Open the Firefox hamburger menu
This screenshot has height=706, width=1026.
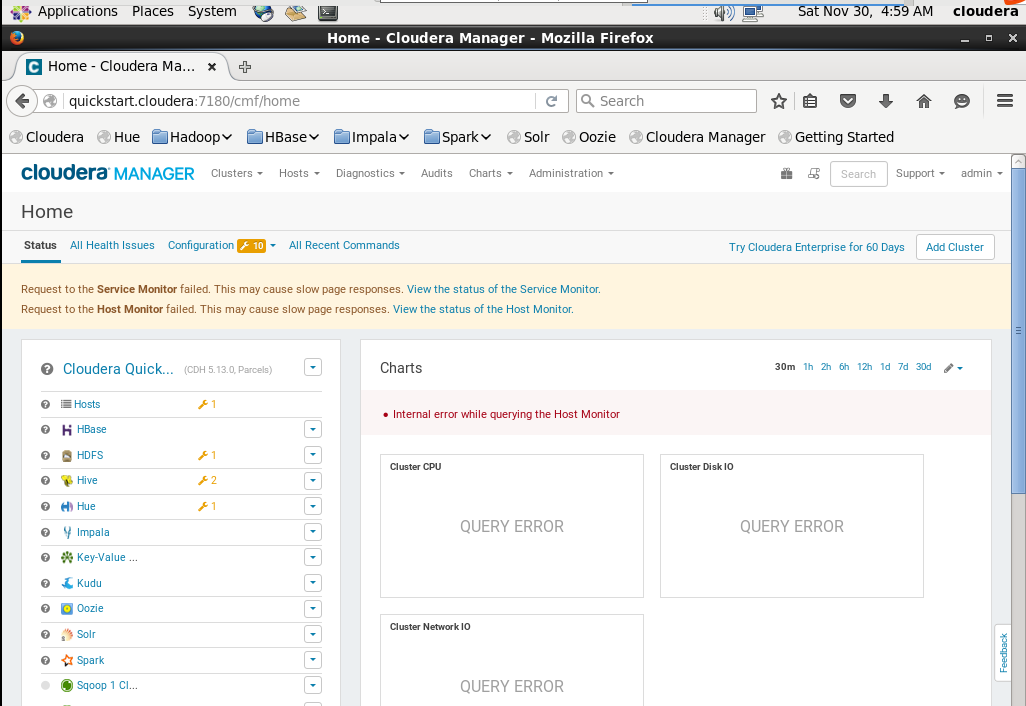(1005, 101)
